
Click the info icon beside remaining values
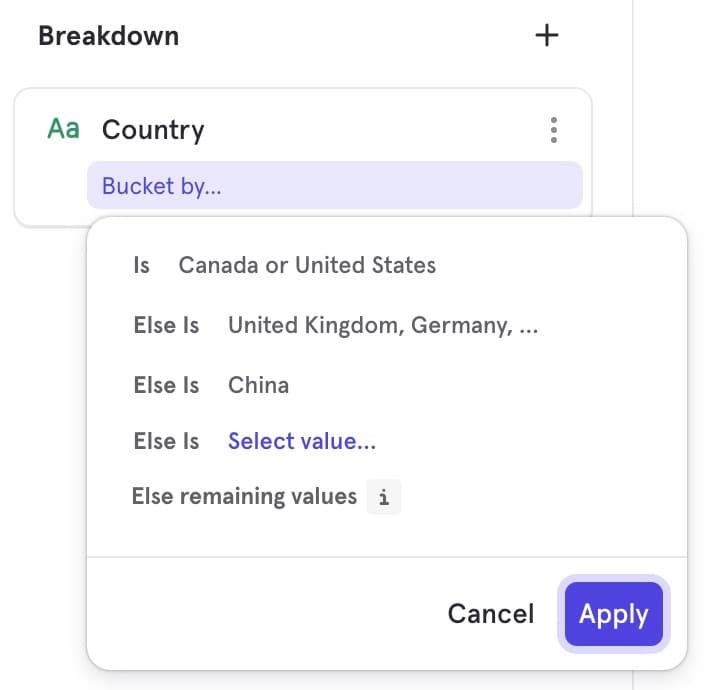click(x=384, y=497)
